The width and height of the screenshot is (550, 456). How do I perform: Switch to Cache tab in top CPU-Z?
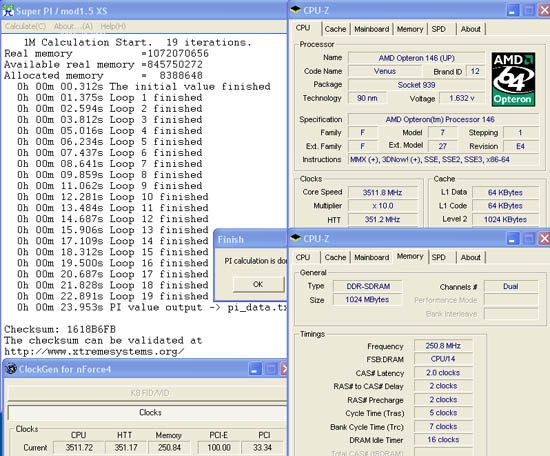coord(335,29)
